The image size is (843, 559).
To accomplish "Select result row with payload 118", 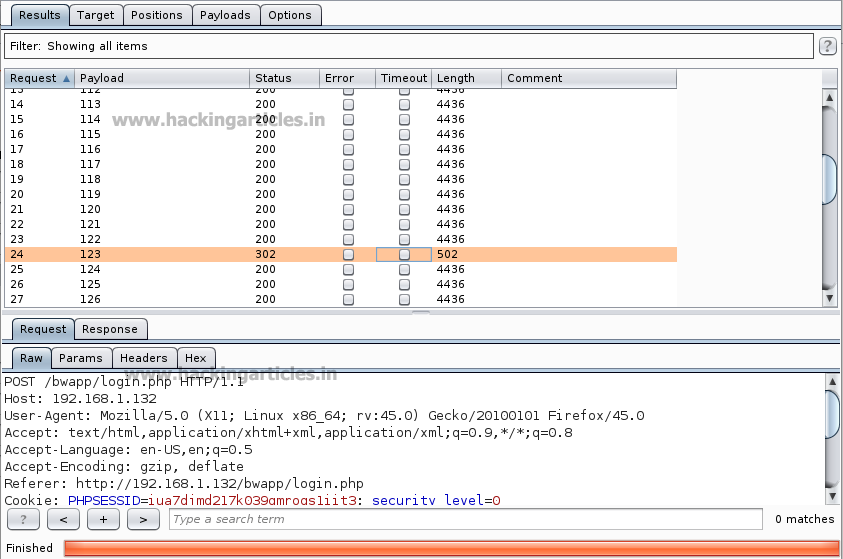I will (340, 180).
